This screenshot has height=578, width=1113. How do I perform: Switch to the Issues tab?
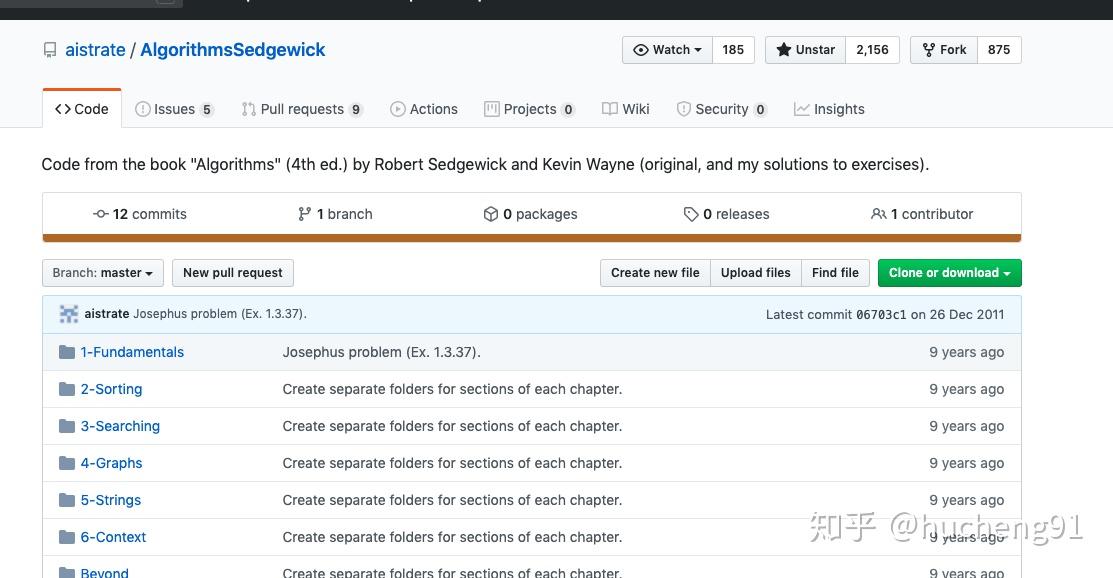point(174,109)
